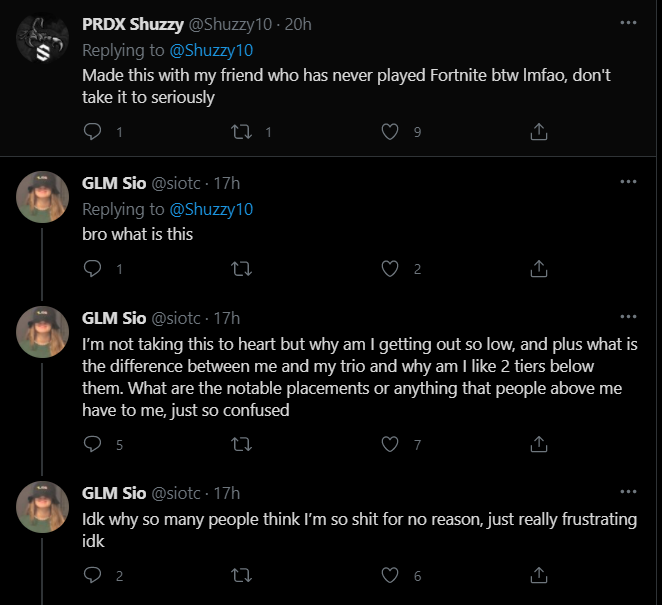Image resolution: width=662 pixels, height=605 pixels.
Task: Open more options on PRDX Shuzzy's tweet
Action: pos(628,22)
